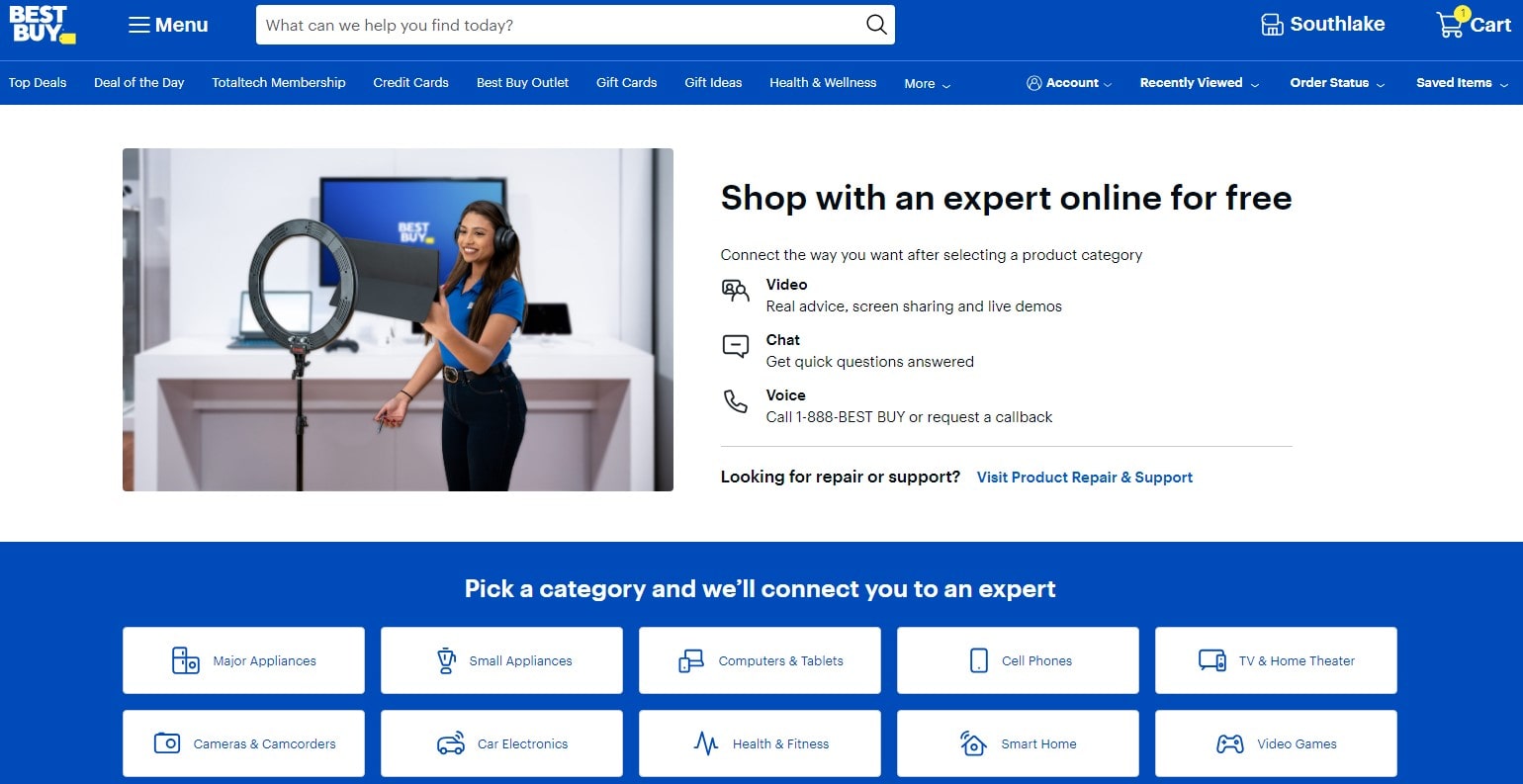Viewport: 1523px width, 784px height.
Task: Click the Chat bubble icon
Action: coord(735,346)
